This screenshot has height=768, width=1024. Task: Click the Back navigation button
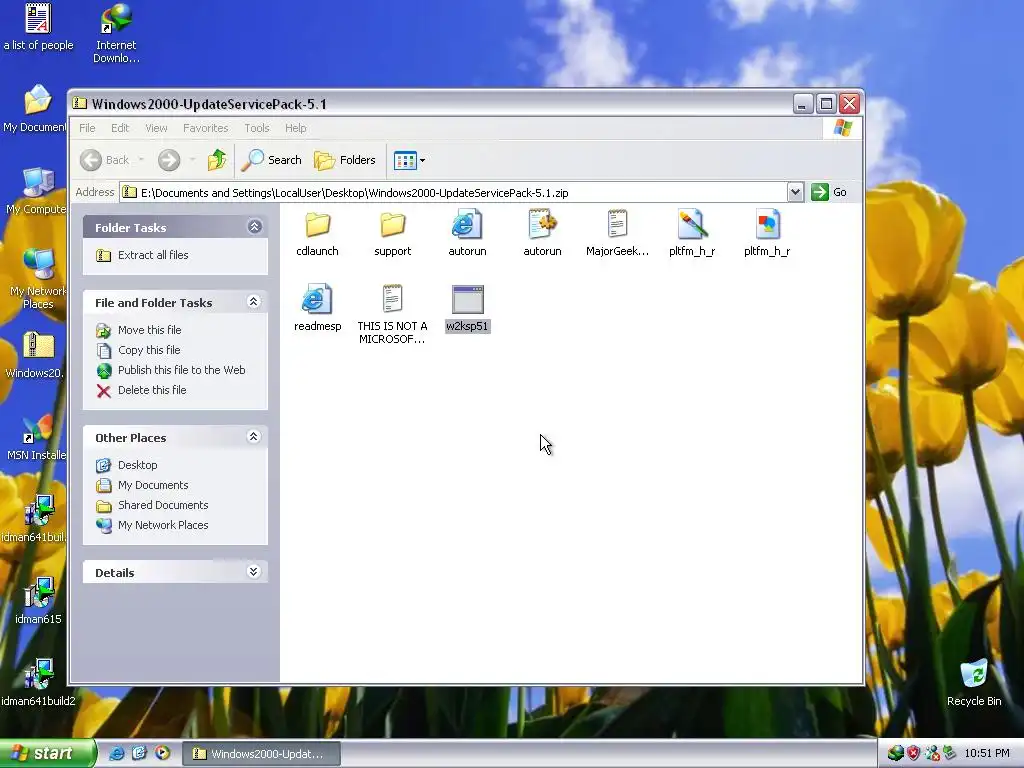106,160
